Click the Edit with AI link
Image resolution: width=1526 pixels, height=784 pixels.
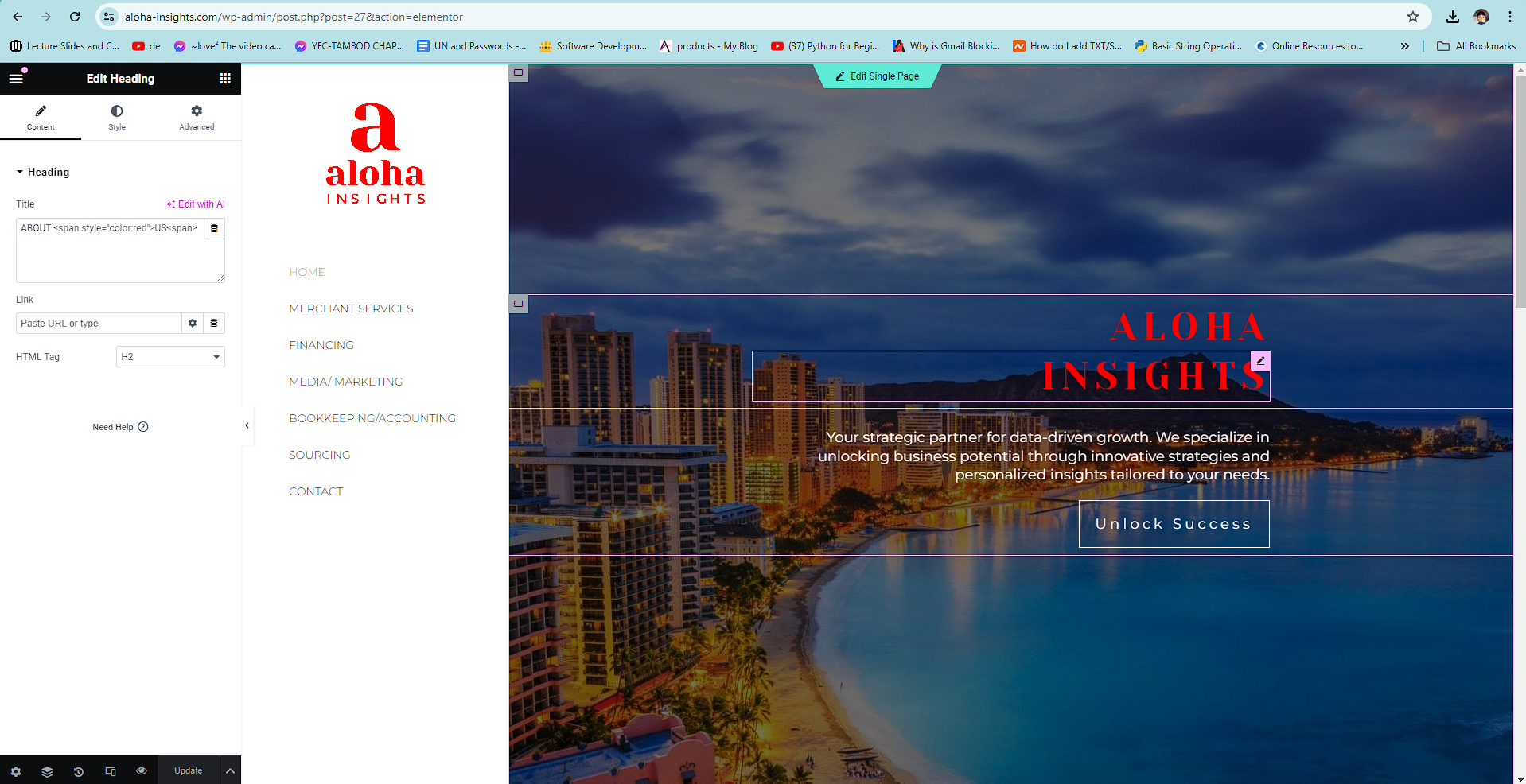click(x=196, y=204)
